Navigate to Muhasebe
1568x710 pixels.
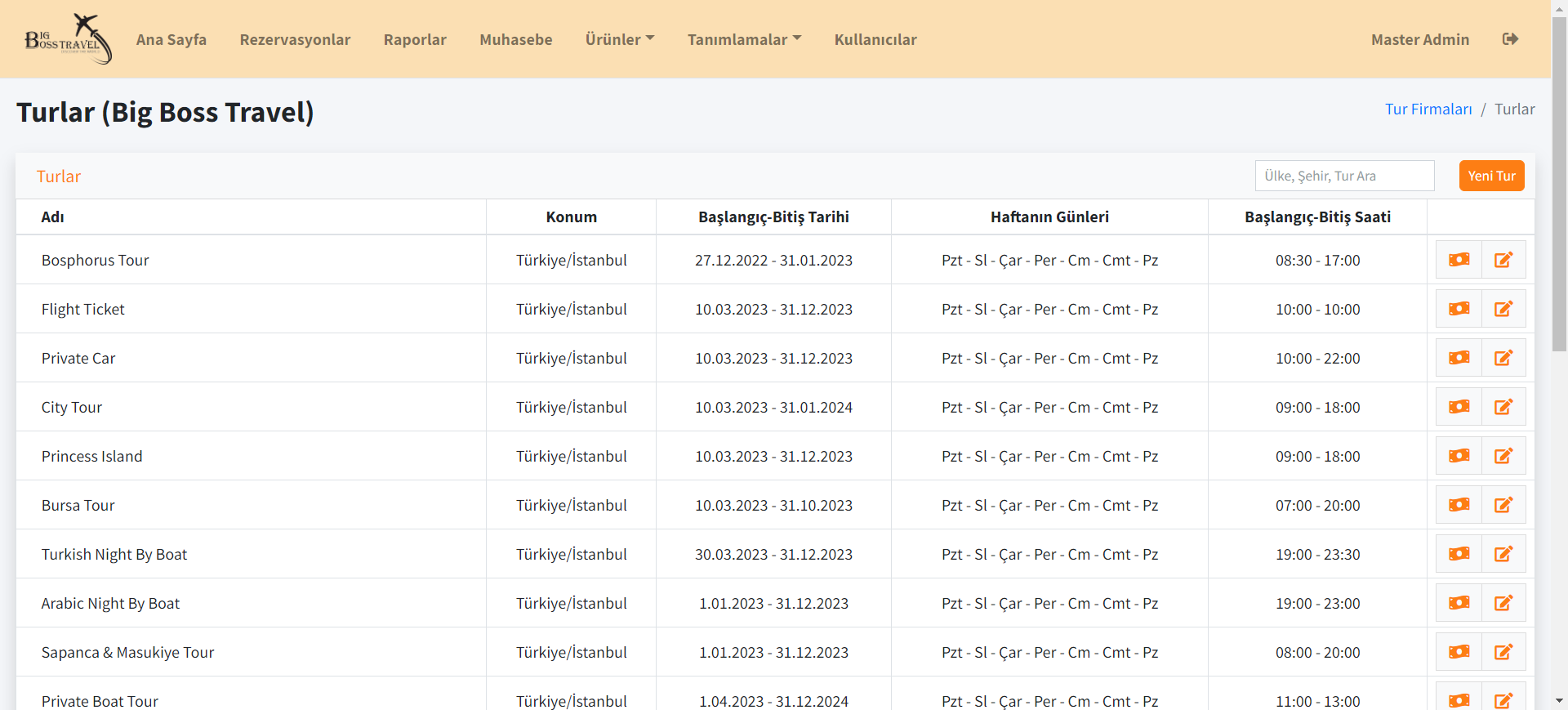coord(516,39)
